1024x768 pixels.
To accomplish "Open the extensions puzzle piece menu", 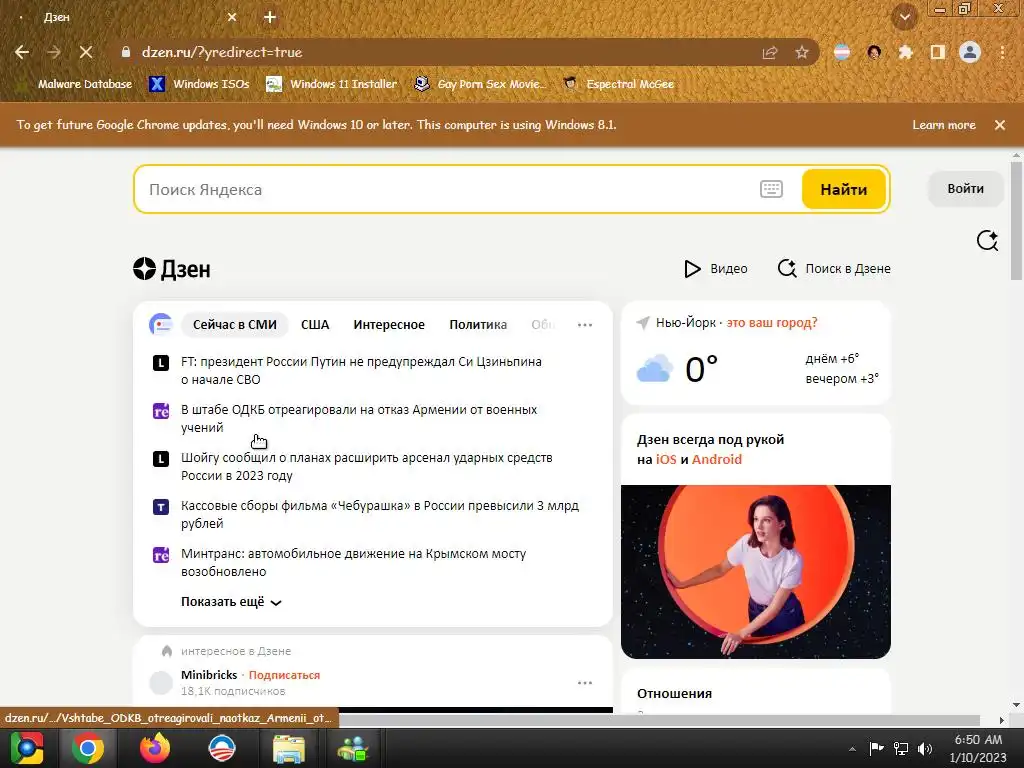I will pyautogui.click(x=905, y=52).
